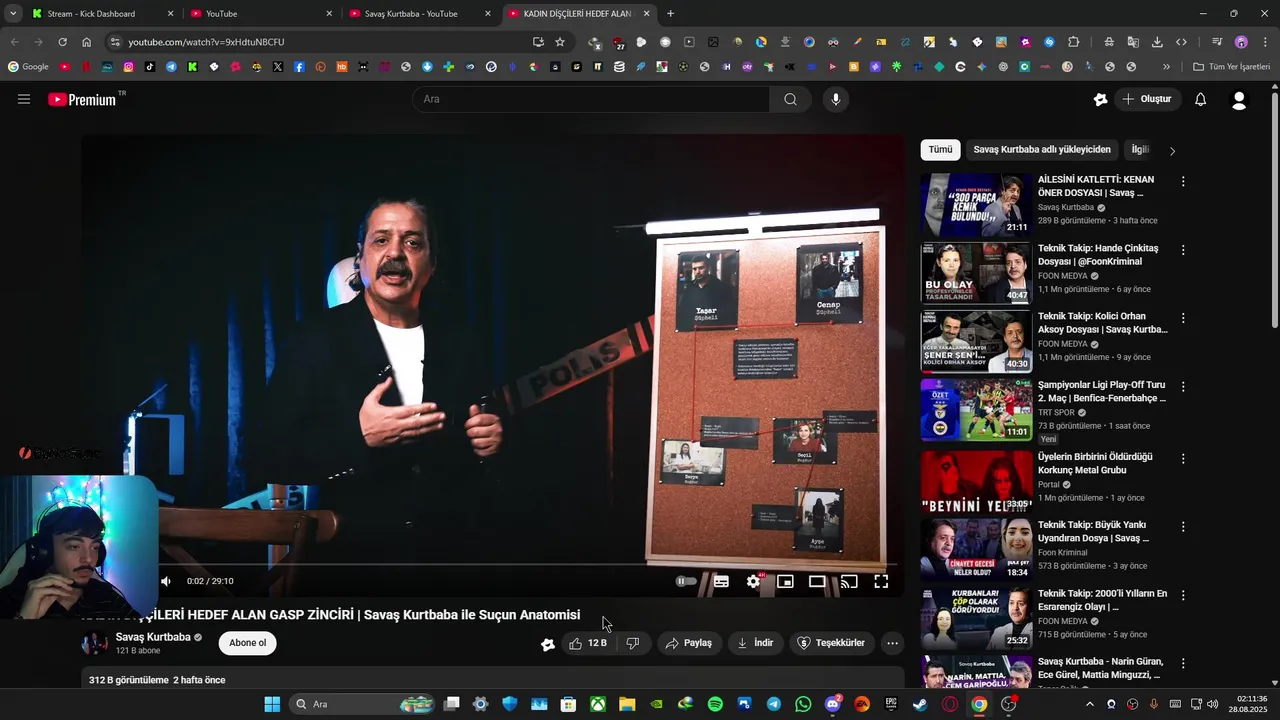
Task: Select the Tümü filter chip
Action: click(940, 150)
